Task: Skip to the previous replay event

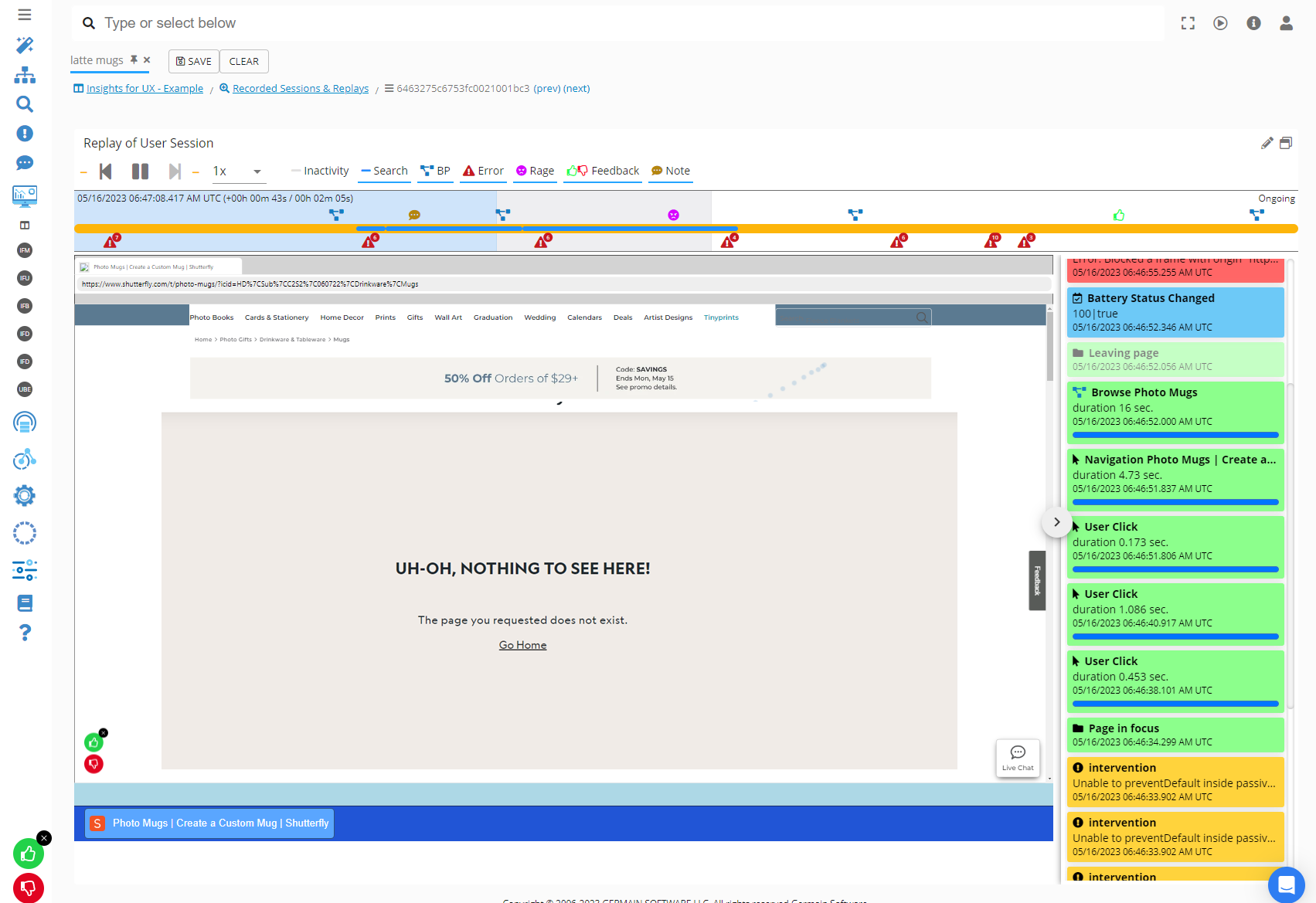Action: point(106,171)
